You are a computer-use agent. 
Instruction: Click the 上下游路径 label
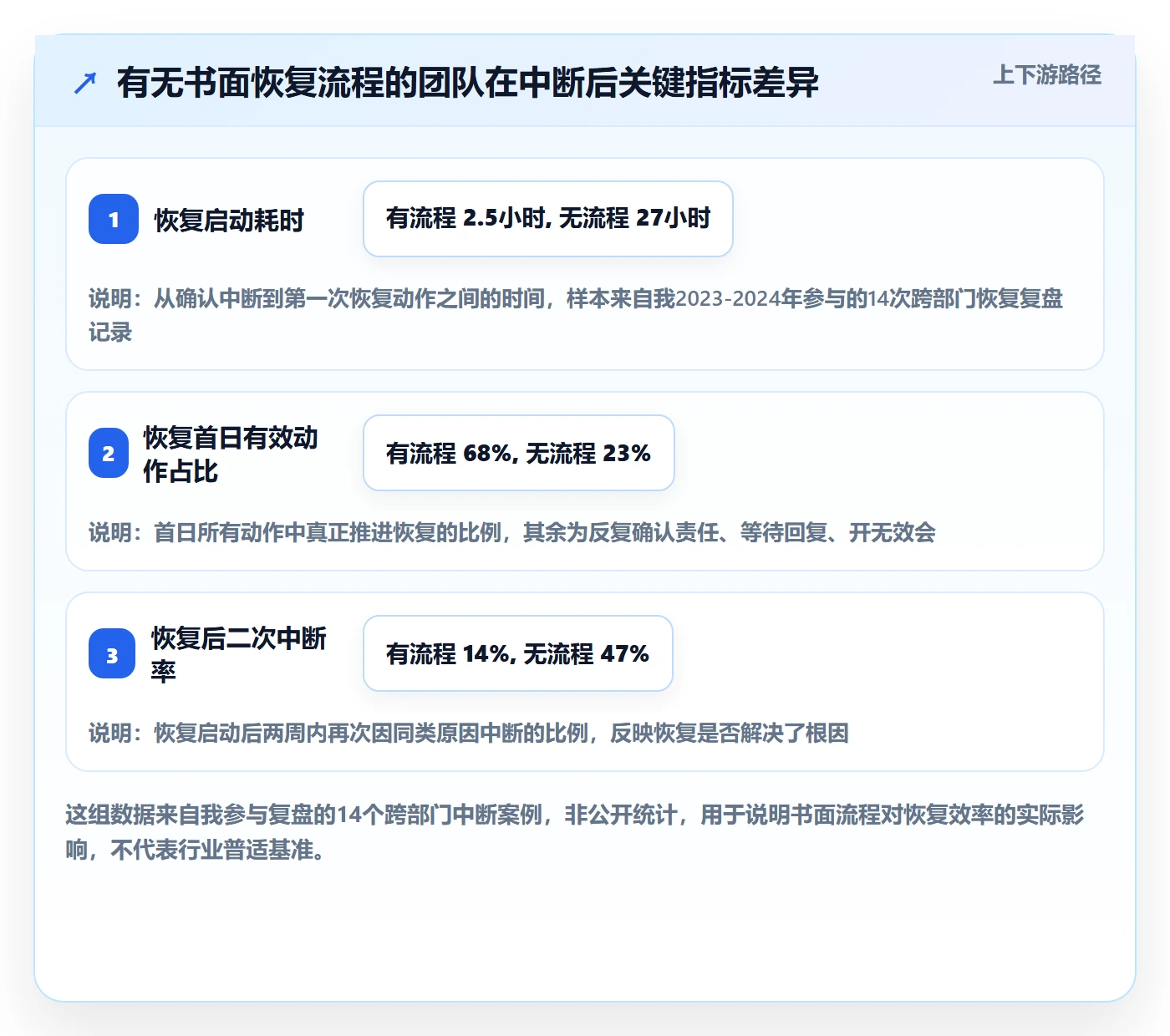(x=1047, y=75)
